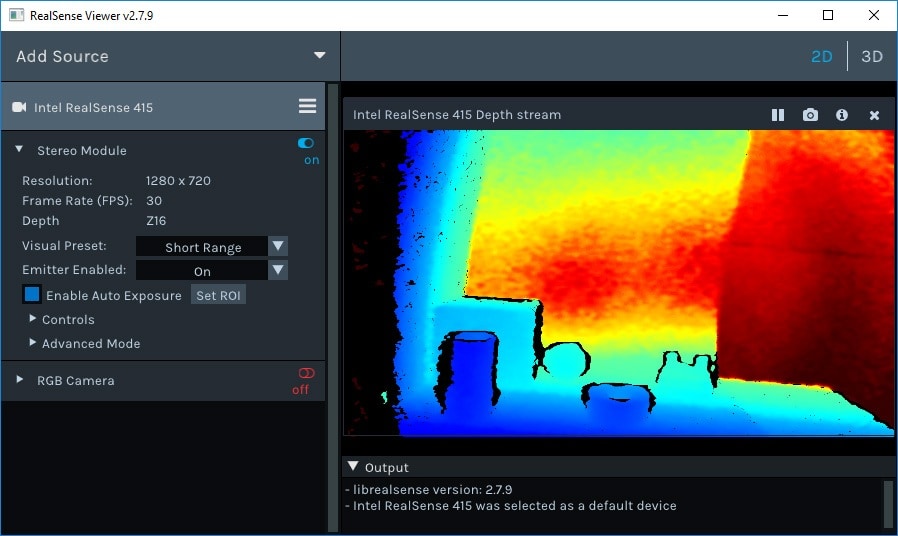Screen dimensions: 898x536
Task: Click the camera device icon
Action: [x=19, y=107]
